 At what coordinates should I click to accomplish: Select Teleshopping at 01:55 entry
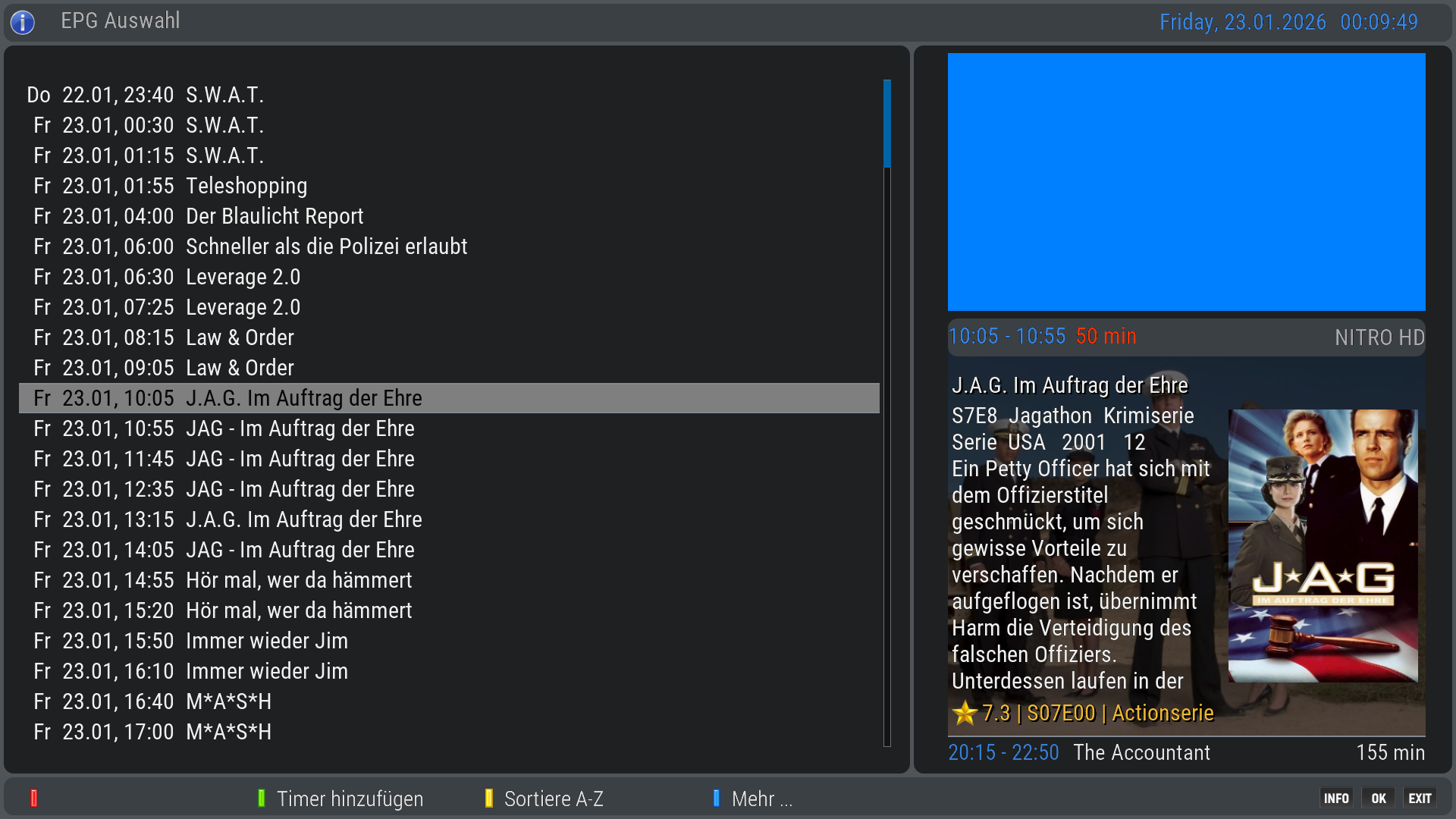246,186
